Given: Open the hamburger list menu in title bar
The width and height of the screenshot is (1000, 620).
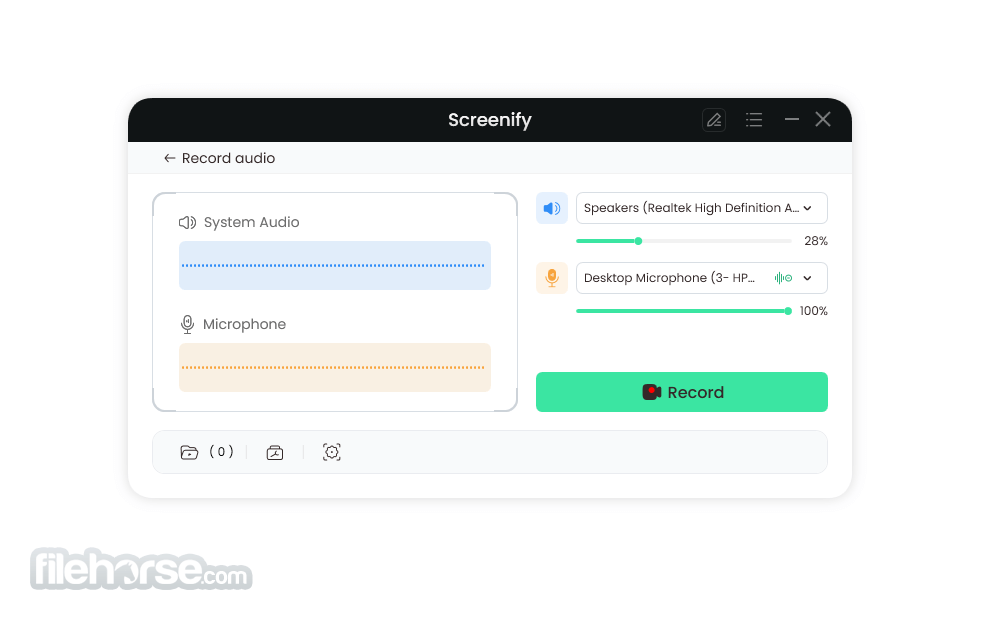Looking at the screenshot, I should point(754,120).
